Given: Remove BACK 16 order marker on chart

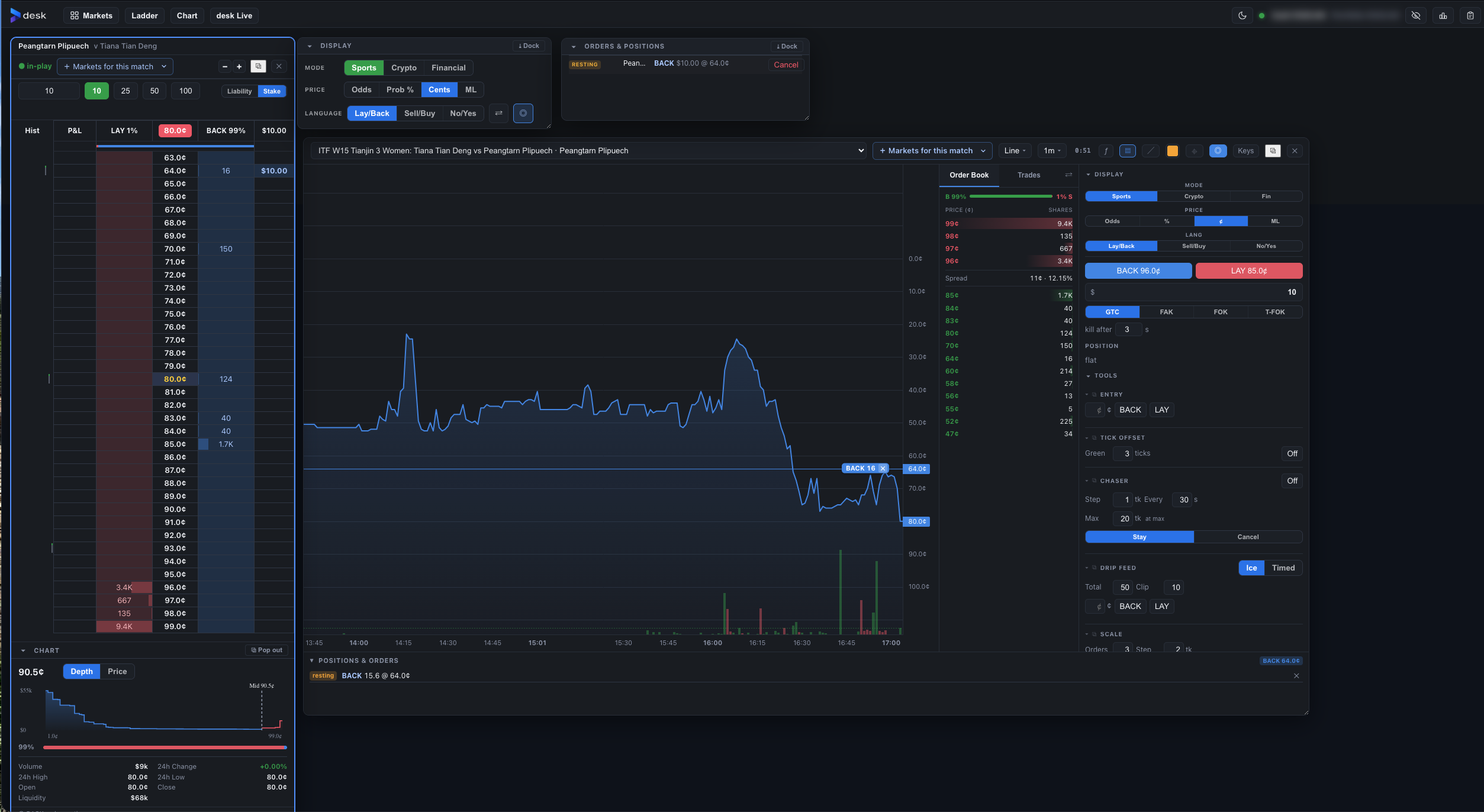Looking at the screenshot, I should pyautogui.click(x=883, y=468).
